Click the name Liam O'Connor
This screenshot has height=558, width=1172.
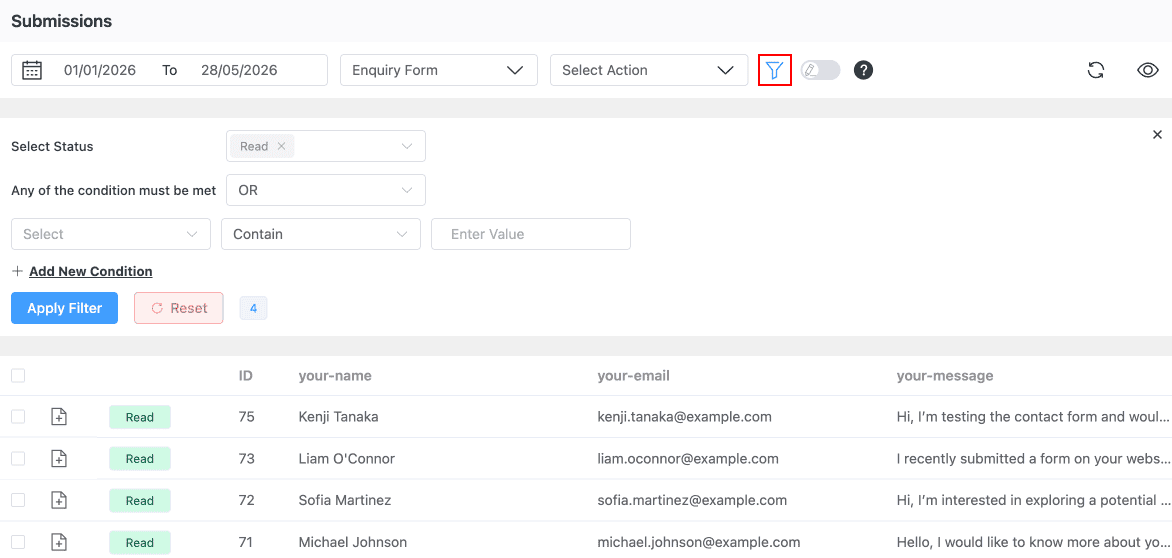tap(347, 459)
